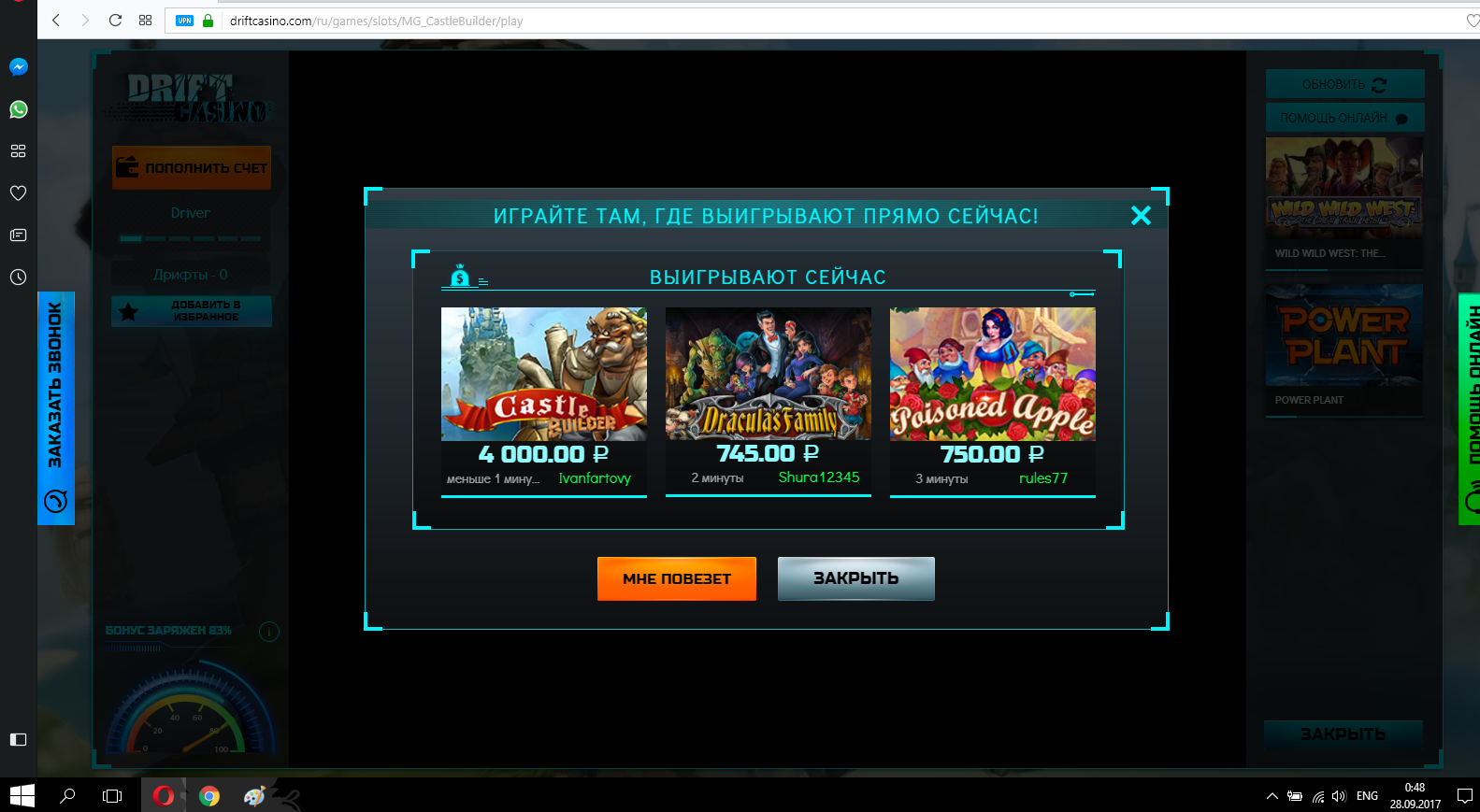Click the driftcasino.com address bar URL
Screen dimensions: 1480x812
coord(376,21)
